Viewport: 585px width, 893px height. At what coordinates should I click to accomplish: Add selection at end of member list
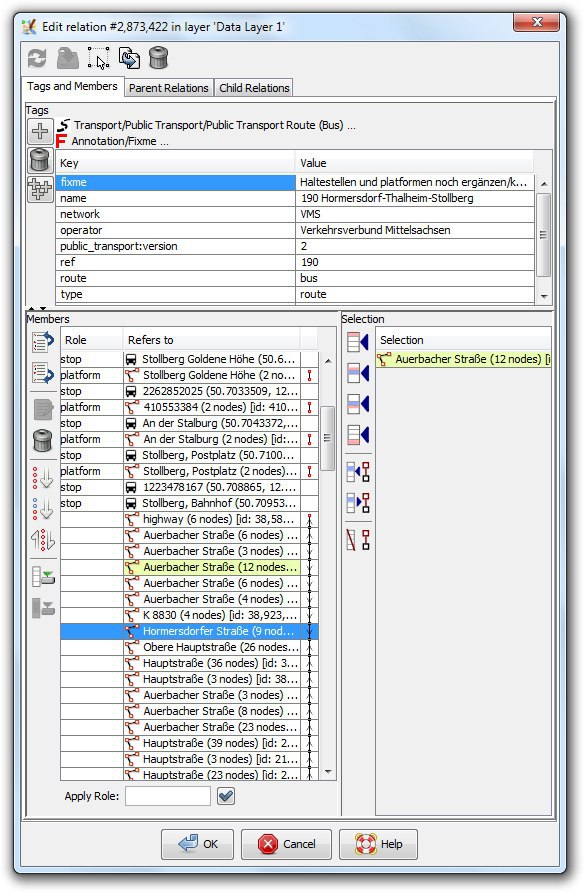358,435
